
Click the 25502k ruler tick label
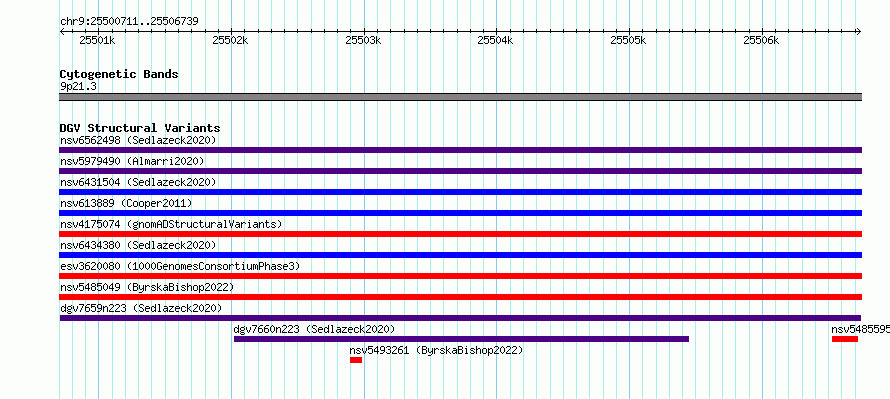230,40
